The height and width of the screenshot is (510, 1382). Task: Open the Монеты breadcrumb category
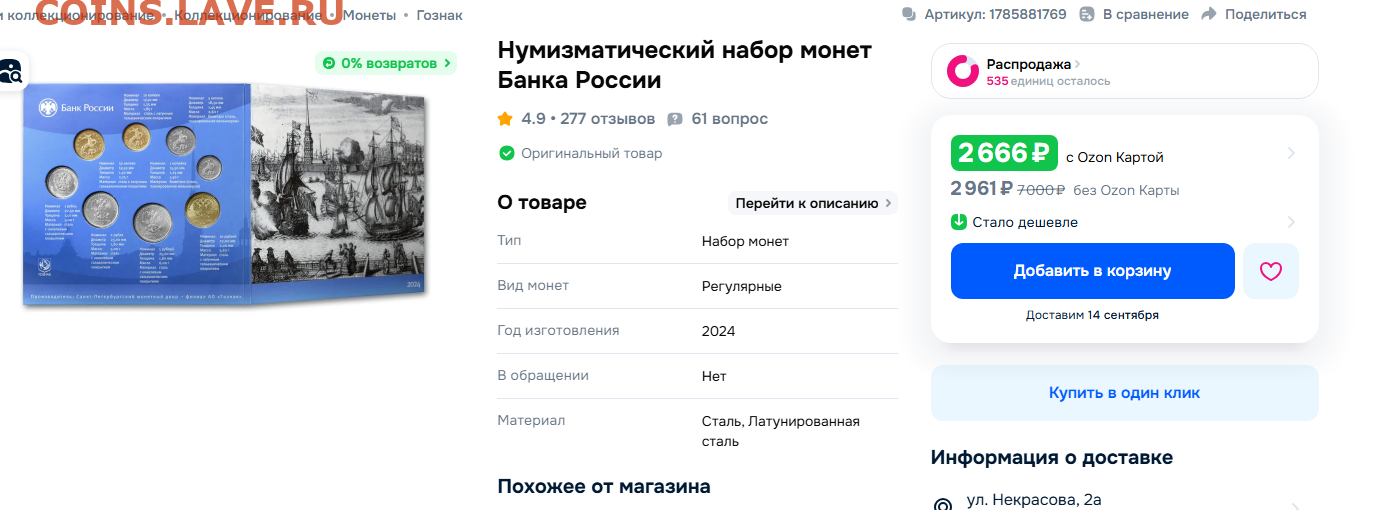[x=369, y=15]
